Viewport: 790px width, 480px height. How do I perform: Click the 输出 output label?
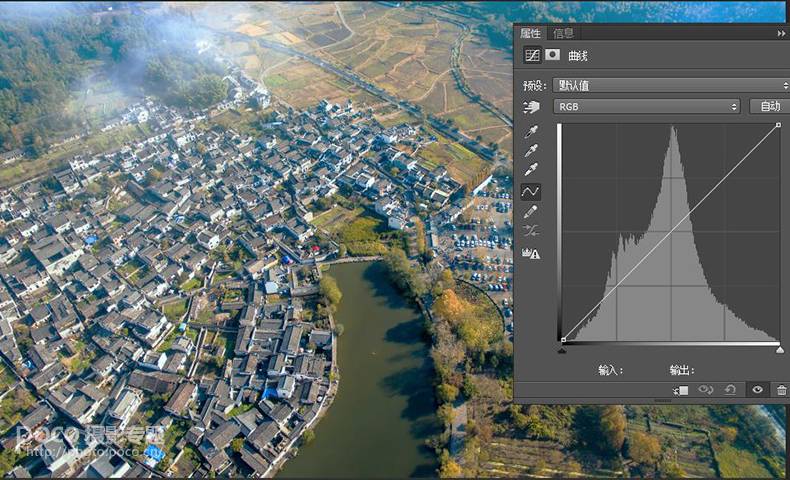pos(682,371)
